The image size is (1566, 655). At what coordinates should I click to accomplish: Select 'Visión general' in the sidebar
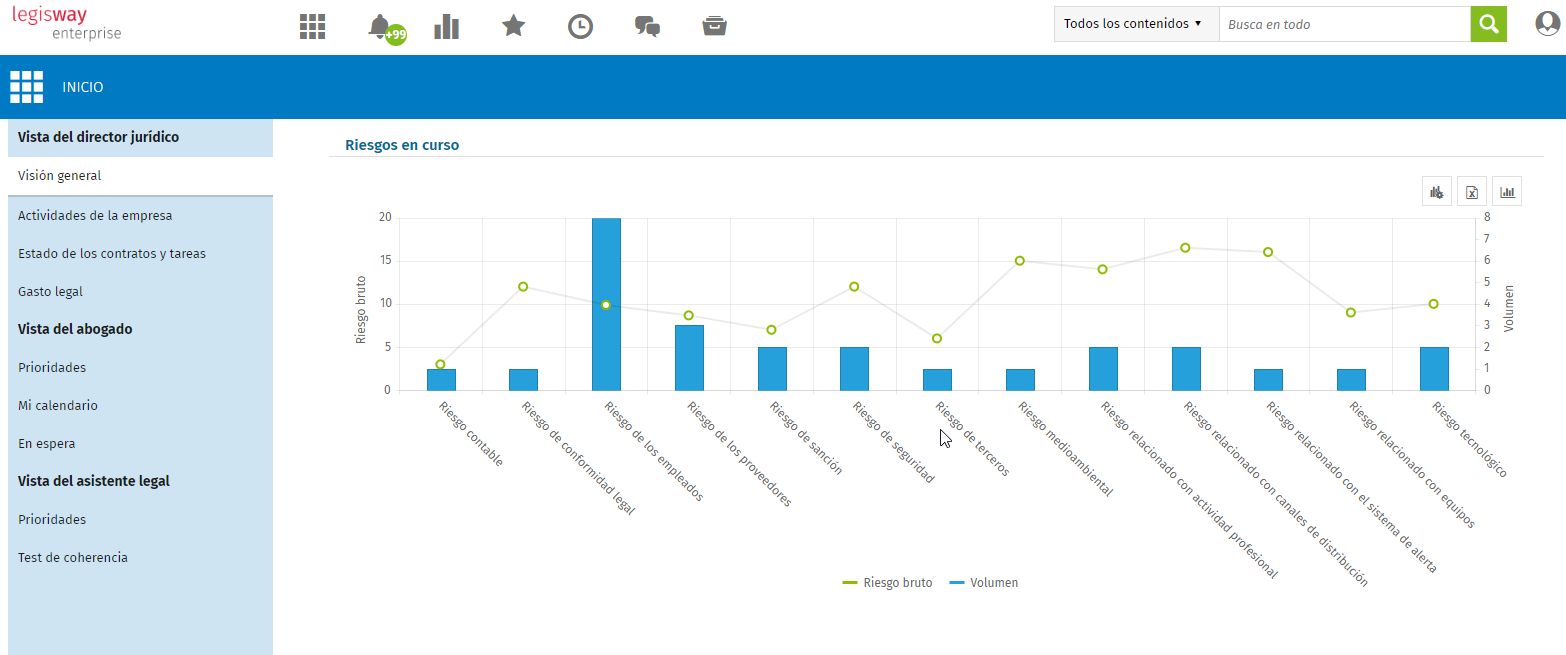click(x=60, y=176)
